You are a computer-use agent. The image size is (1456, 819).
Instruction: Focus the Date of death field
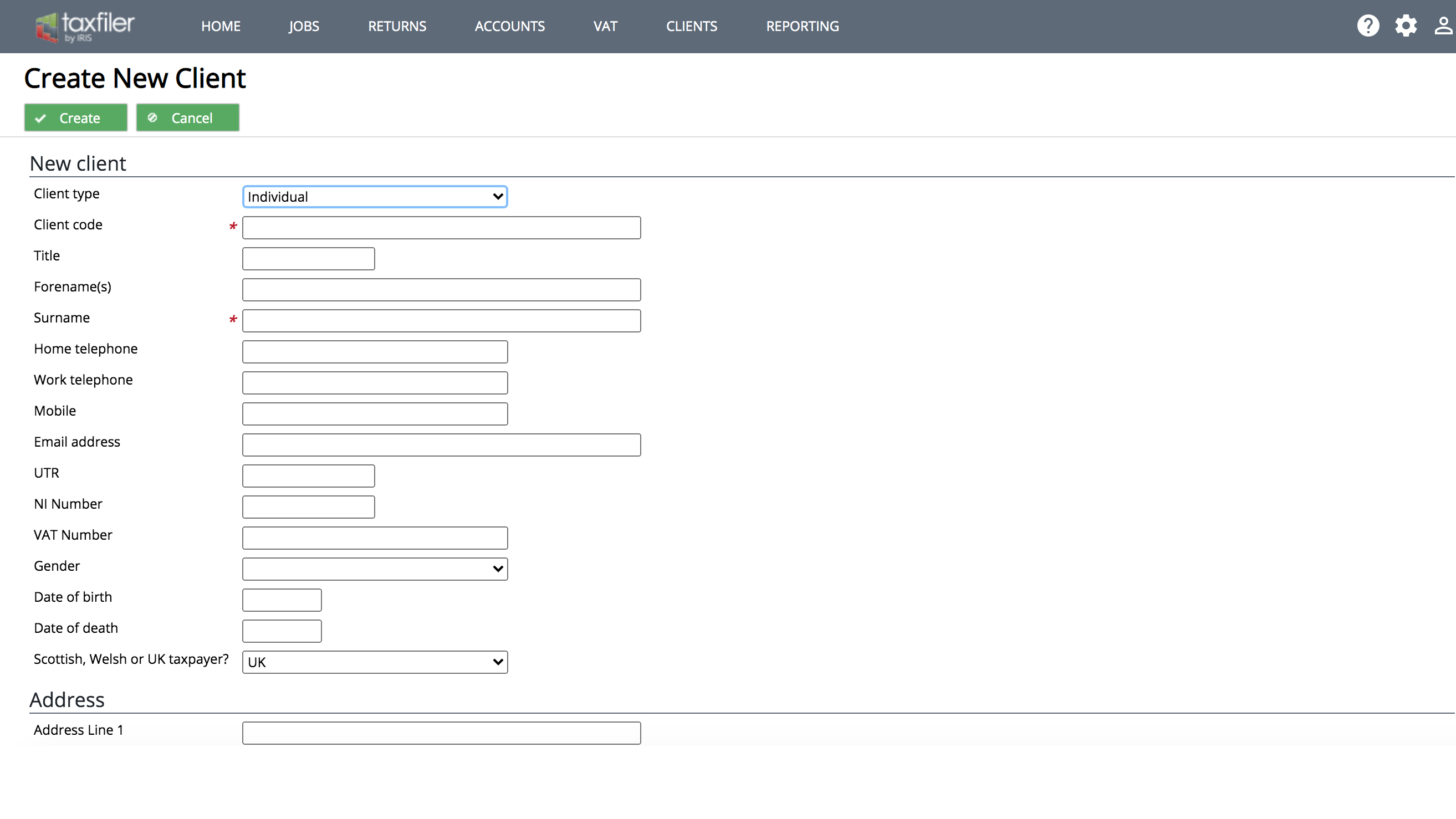coord(282,631)
